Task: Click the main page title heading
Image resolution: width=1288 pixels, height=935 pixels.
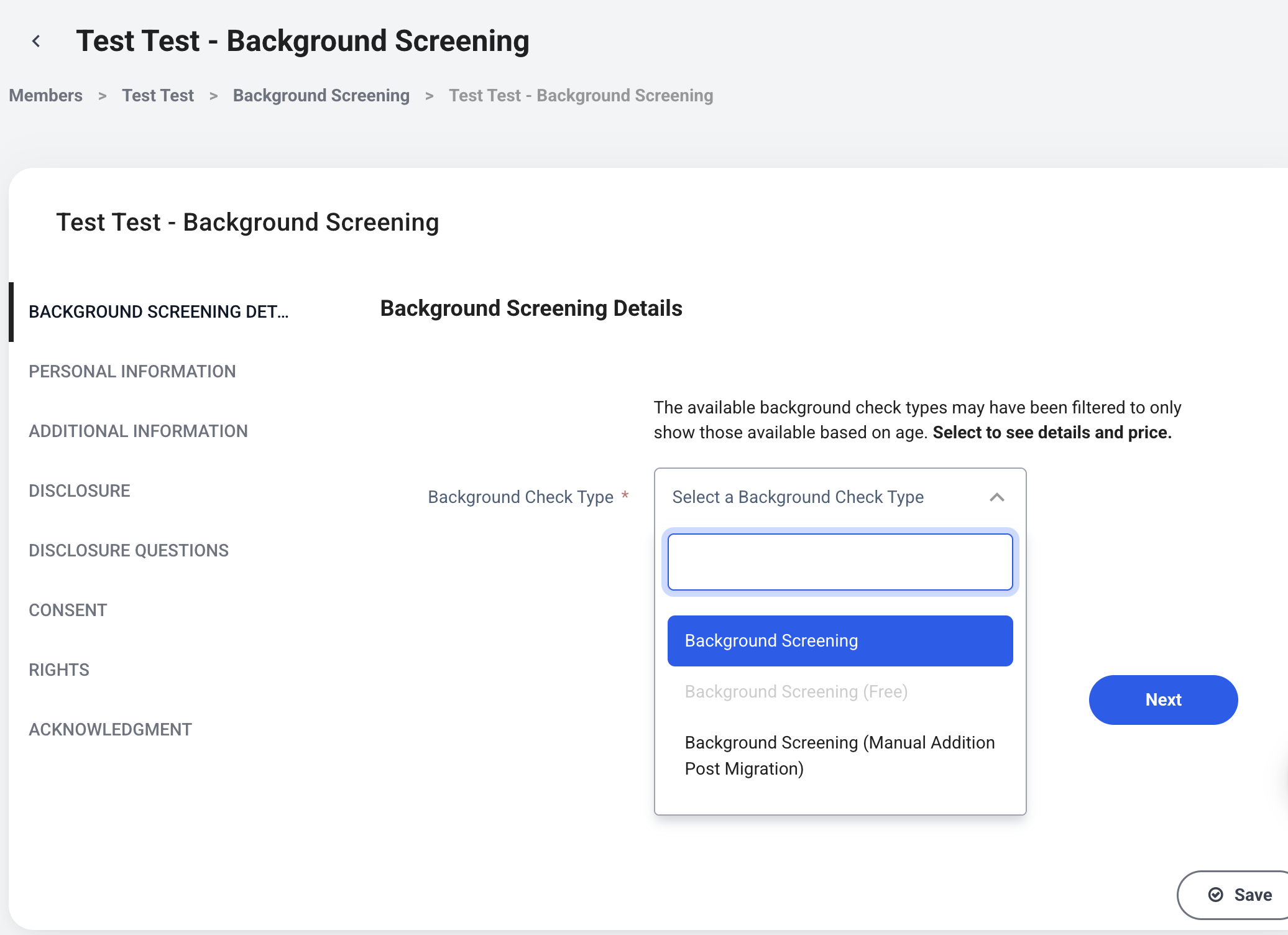Action: point(303,41)
